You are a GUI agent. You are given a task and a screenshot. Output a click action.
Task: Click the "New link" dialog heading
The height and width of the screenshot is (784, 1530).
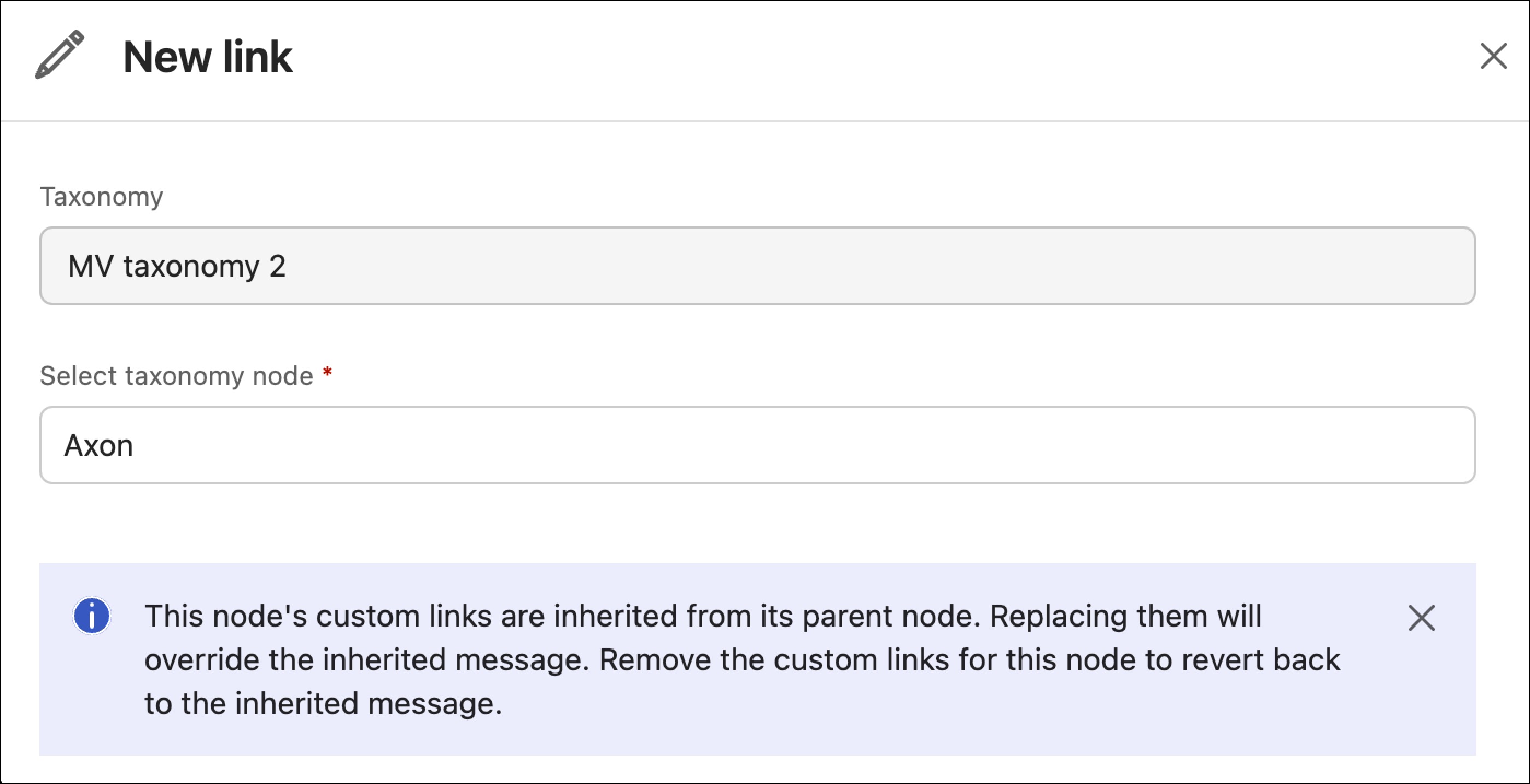[207, 57]
